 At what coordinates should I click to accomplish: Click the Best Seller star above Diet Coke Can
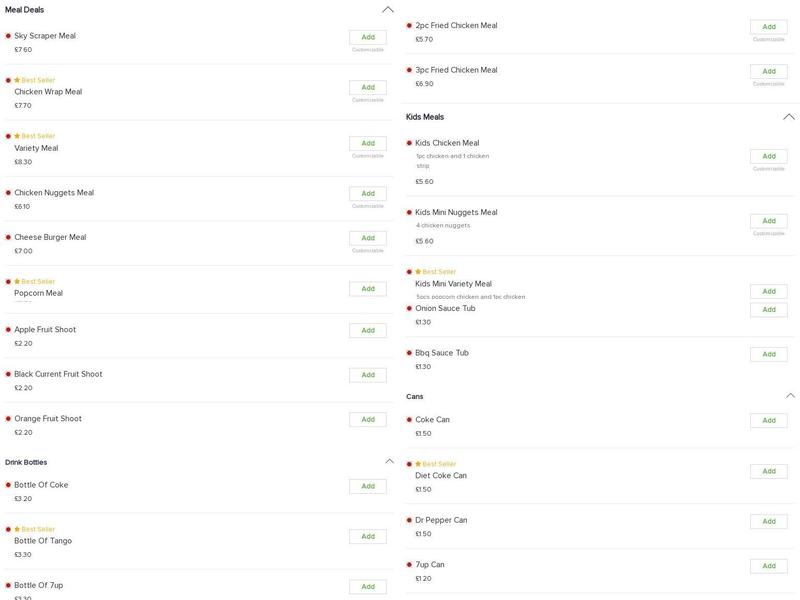pyautogui.click(x=418, y=464)
